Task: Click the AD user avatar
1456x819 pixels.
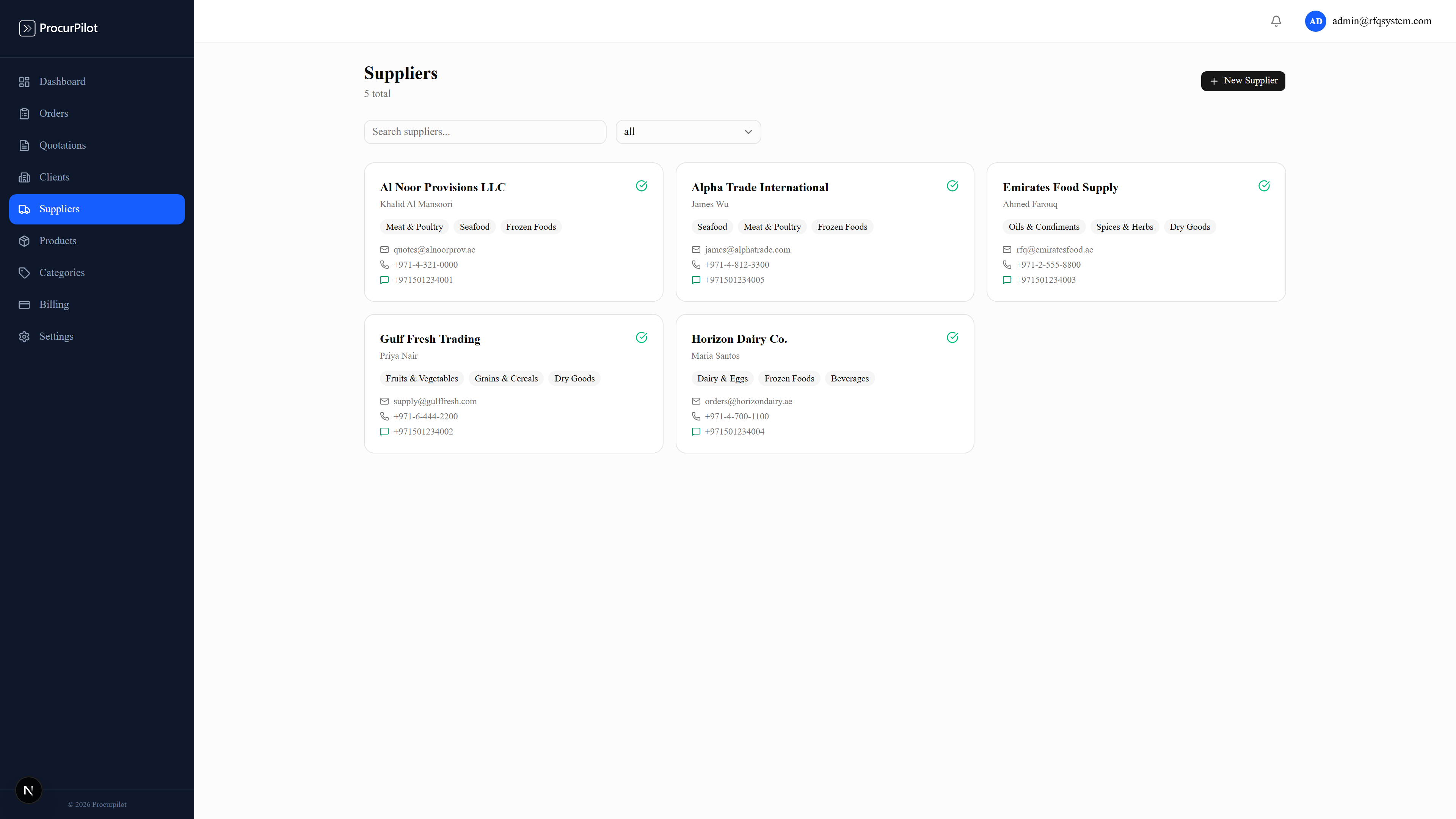Action: (x=1315, y=21)
